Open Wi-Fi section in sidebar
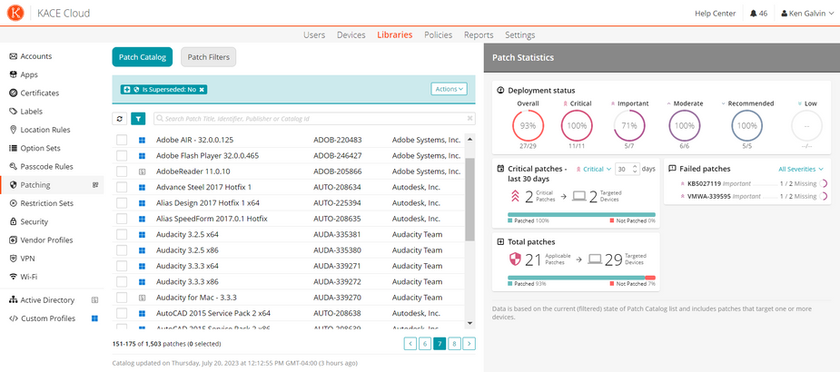Image resolution: width=840 pixels, height=372 pixels. tap(29, 277)
